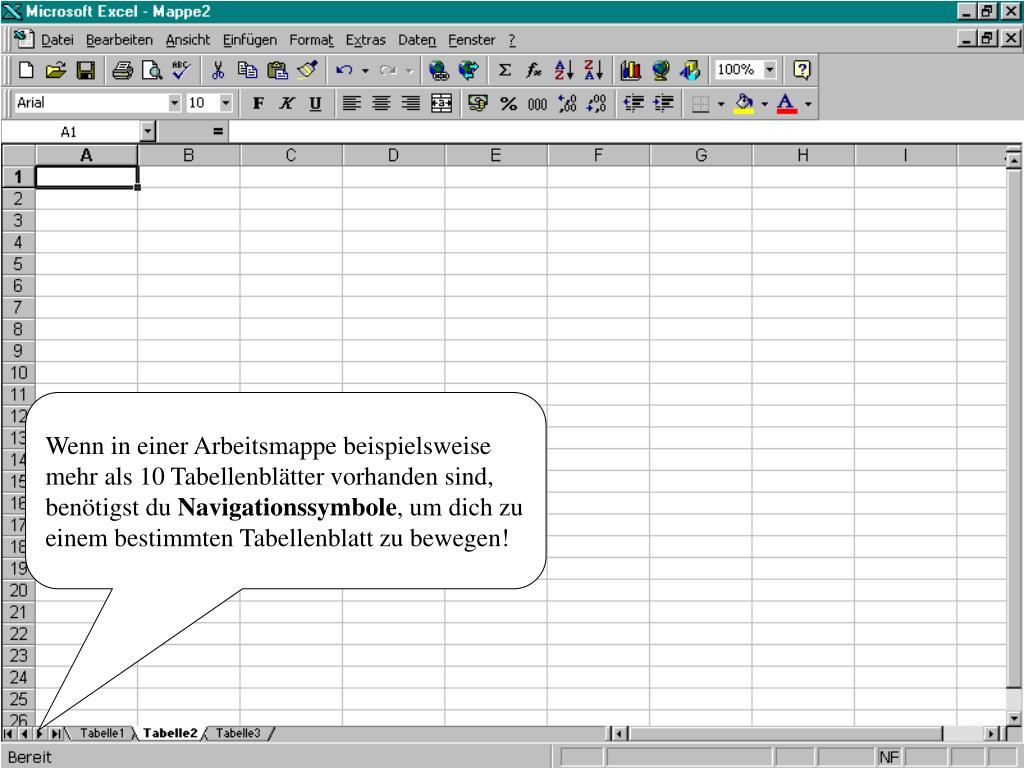Expand the undo history dropdown arrow
Screen dimensions: 1024x768
(365, 71)
